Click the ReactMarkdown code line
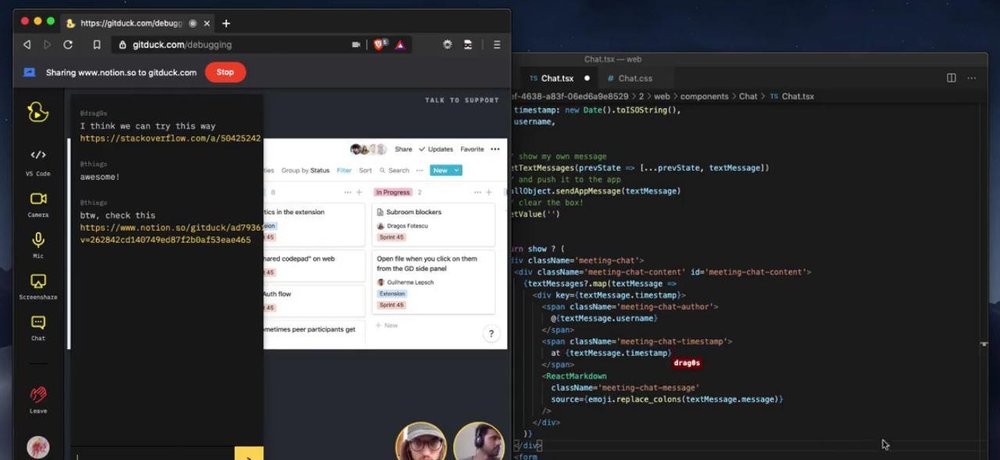 (576, 376)
